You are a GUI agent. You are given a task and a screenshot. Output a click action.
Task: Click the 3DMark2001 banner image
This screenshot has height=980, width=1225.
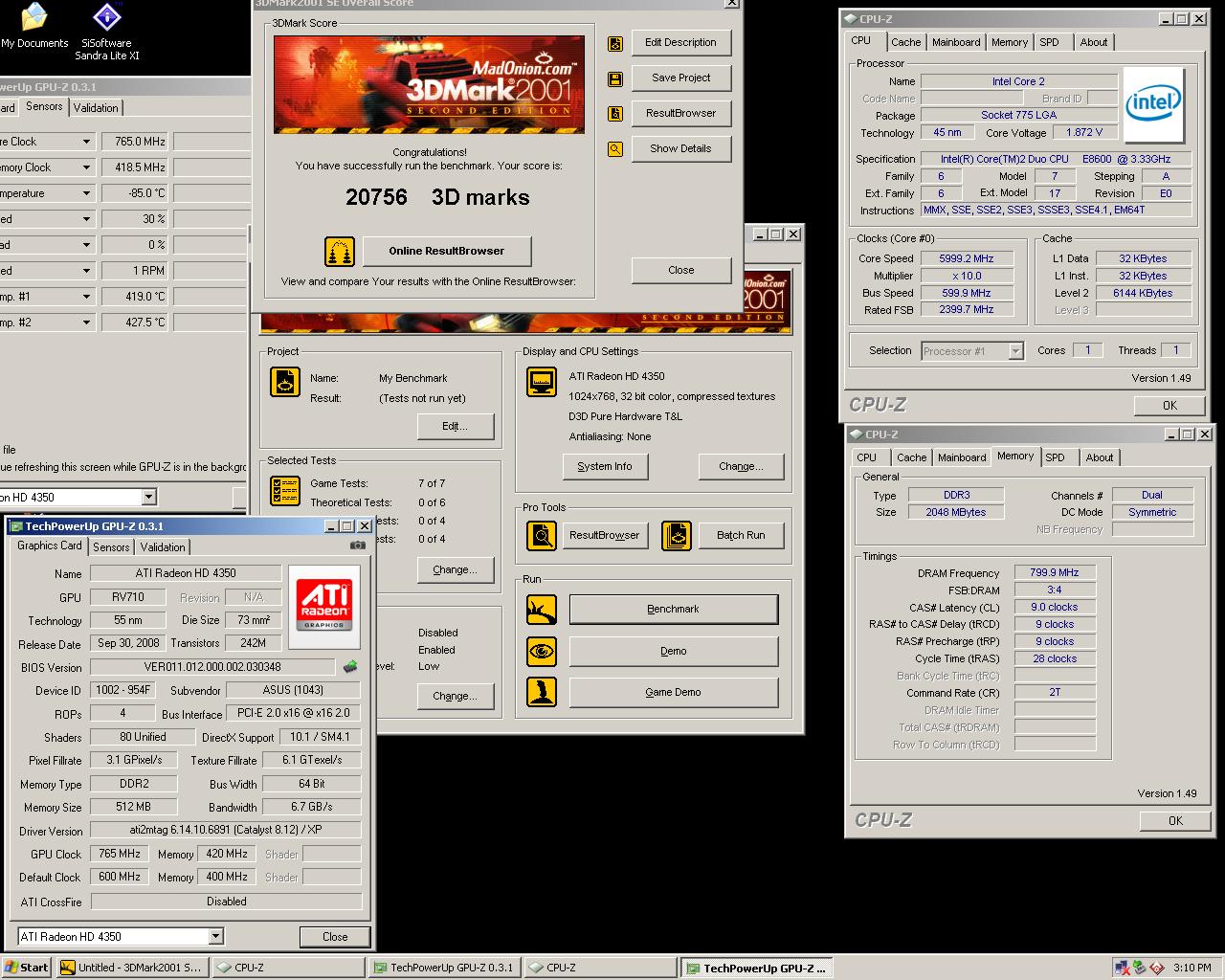pos(429,85)
